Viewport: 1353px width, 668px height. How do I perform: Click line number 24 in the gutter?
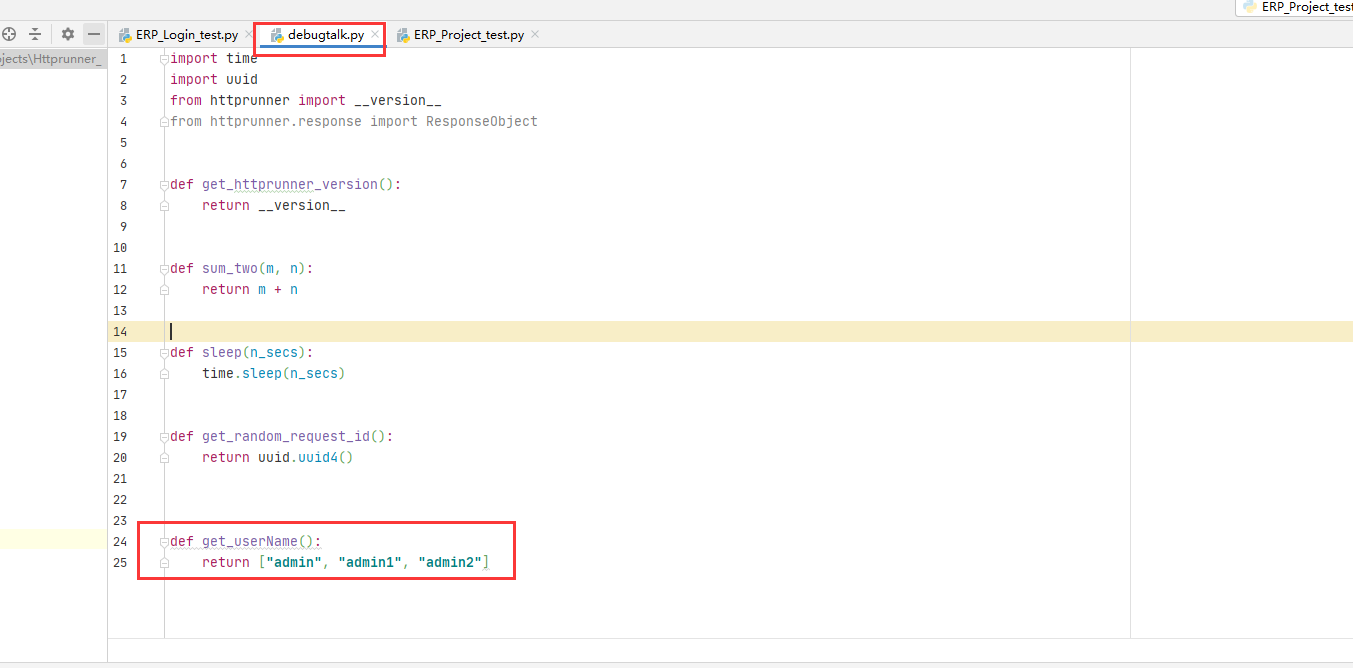[120, 541]
